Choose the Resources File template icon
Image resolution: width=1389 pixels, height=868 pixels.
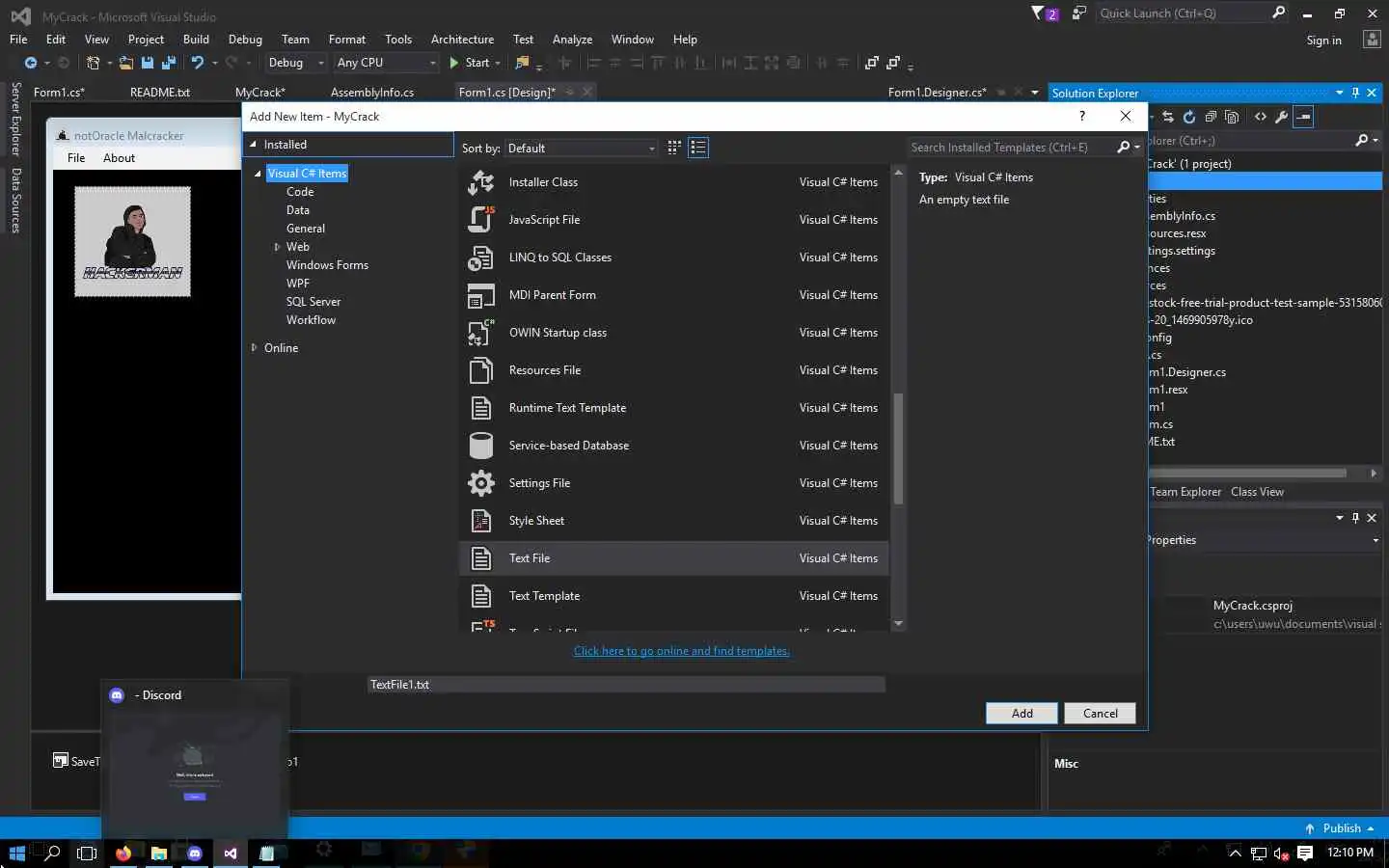pos(480,370)
